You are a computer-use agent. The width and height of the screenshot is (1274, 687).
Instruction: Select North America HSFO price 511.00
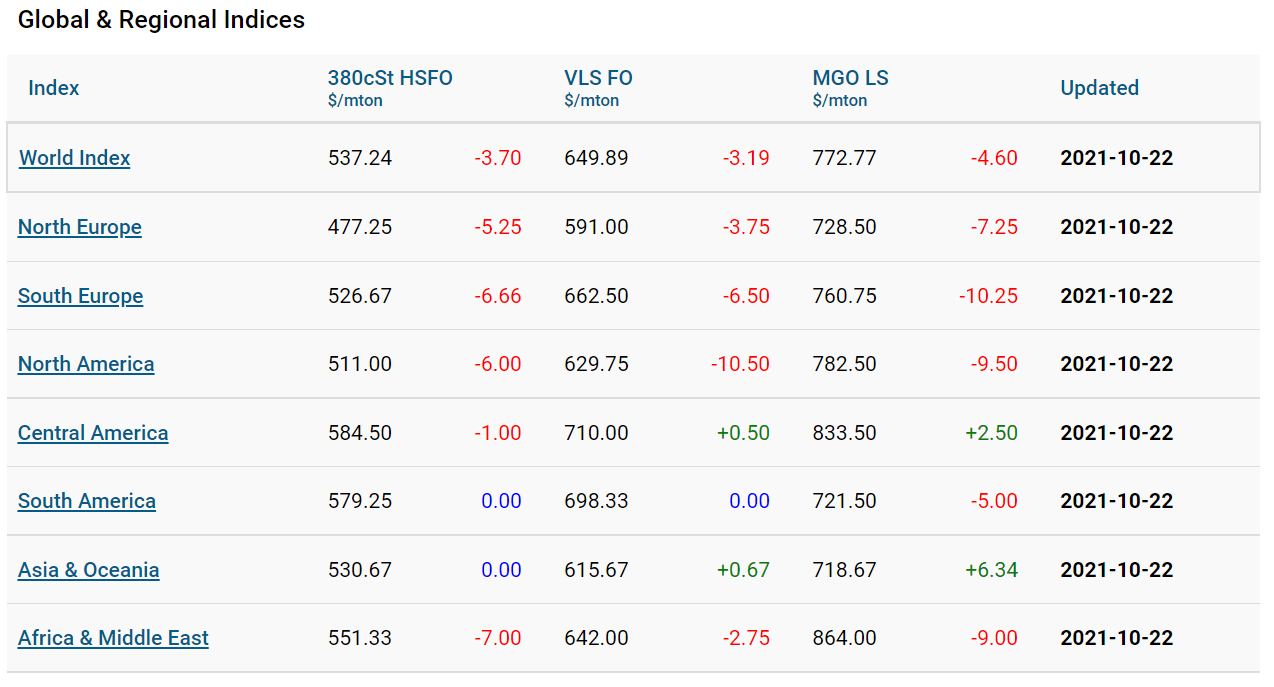click(x=360, y=364)
